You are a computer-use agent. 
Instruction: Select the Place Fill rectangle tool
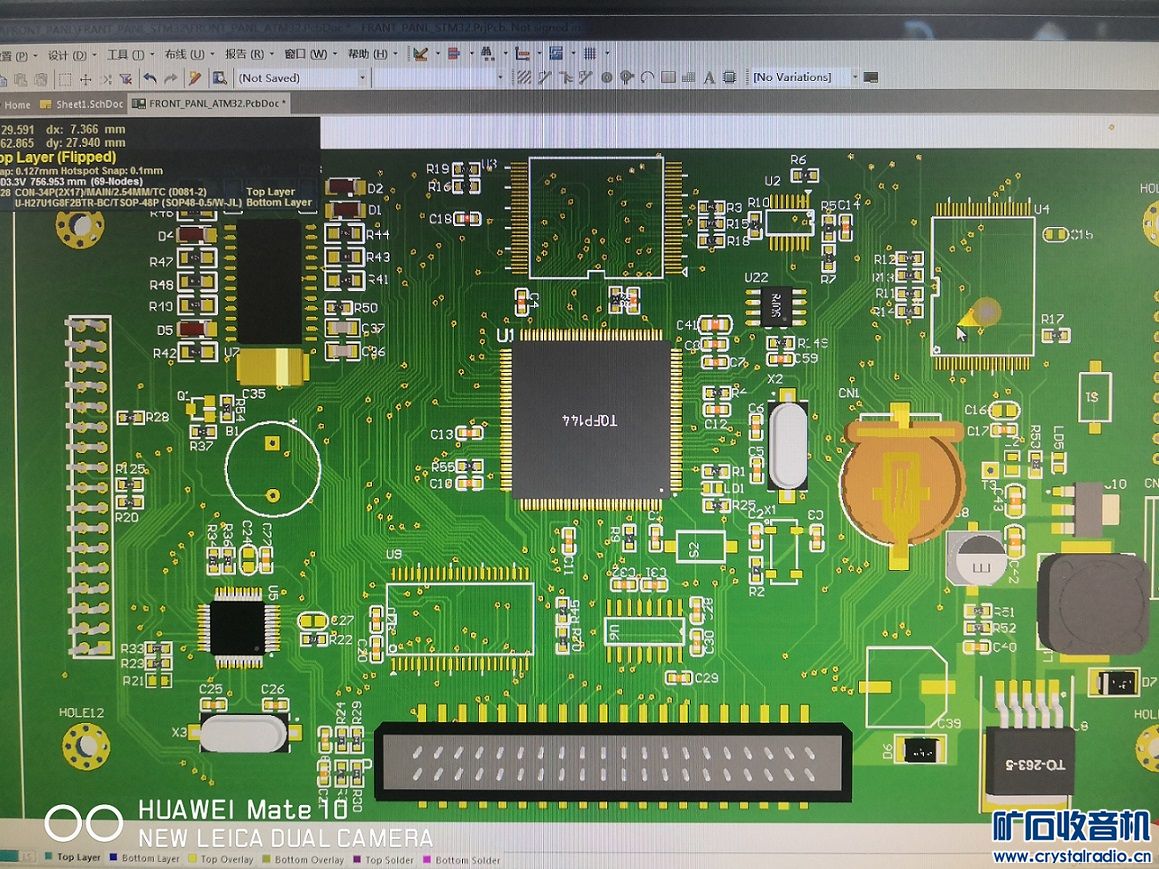coord(668,77)
